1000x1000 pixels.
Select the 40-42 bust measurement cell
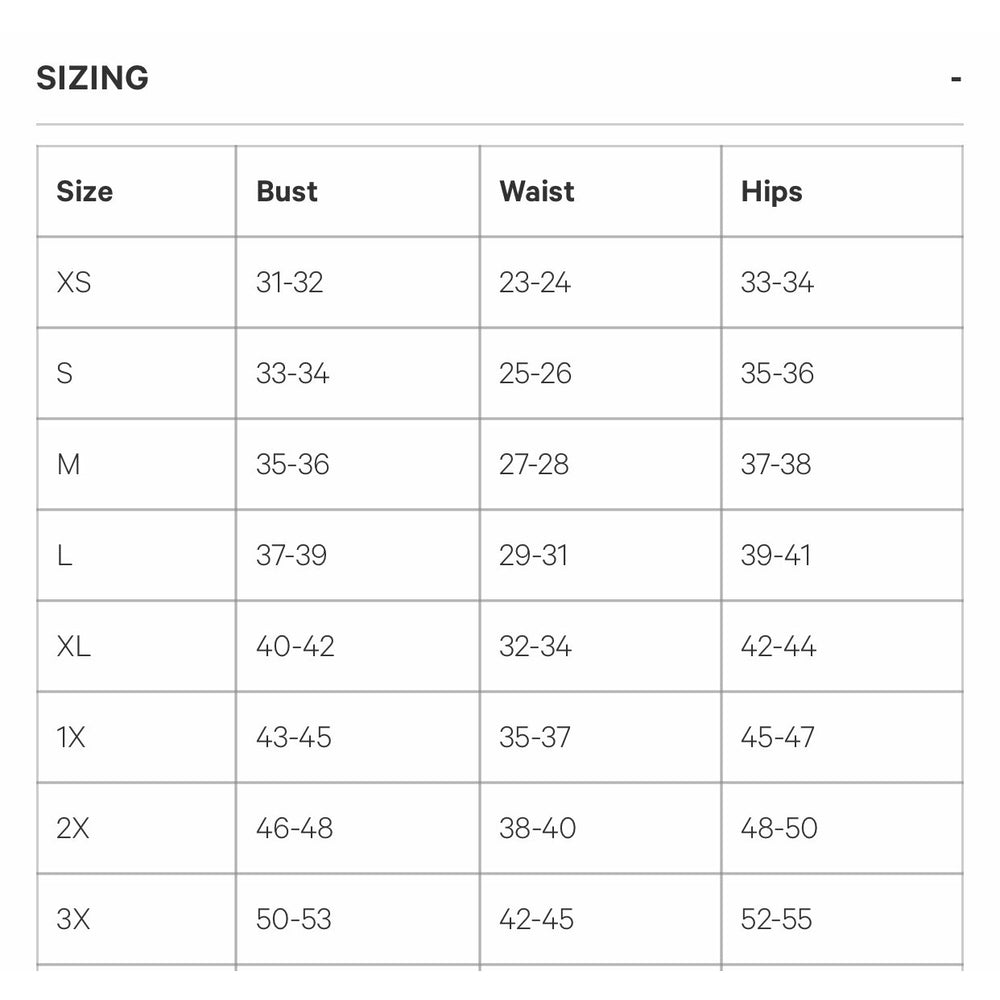[x=295, y=647]
